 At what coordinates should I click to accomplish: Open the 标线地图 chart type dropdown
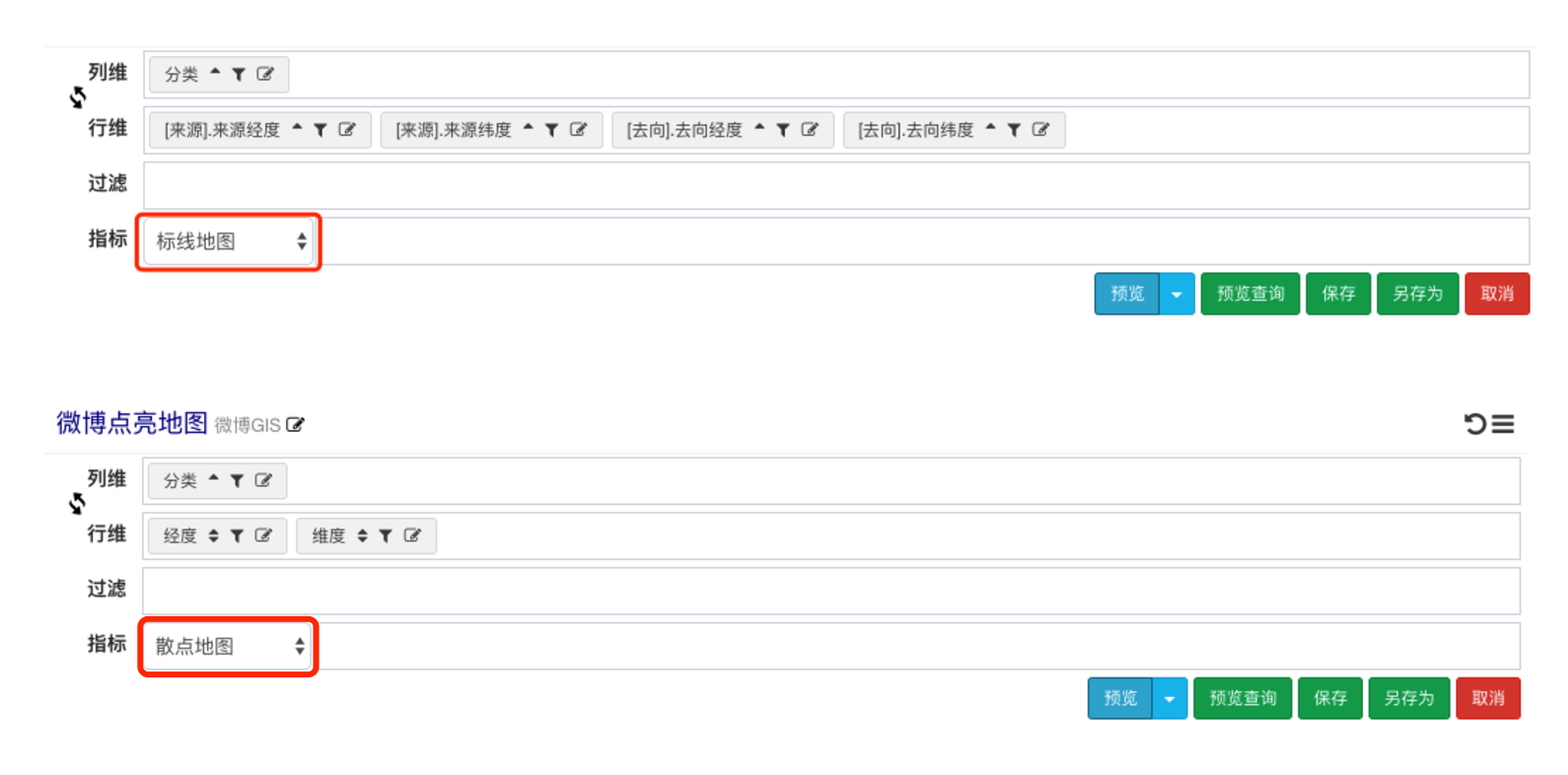point(229,242)
